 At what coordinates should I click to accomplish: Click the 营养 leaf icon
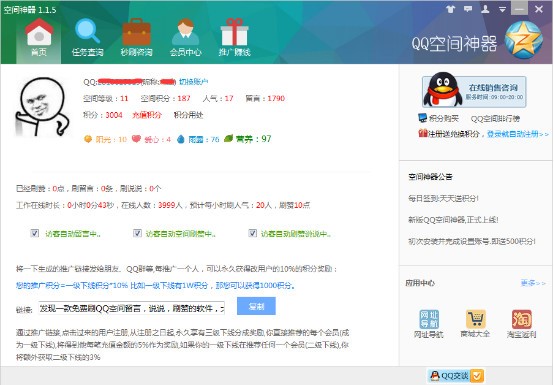[x=229, y=138]
